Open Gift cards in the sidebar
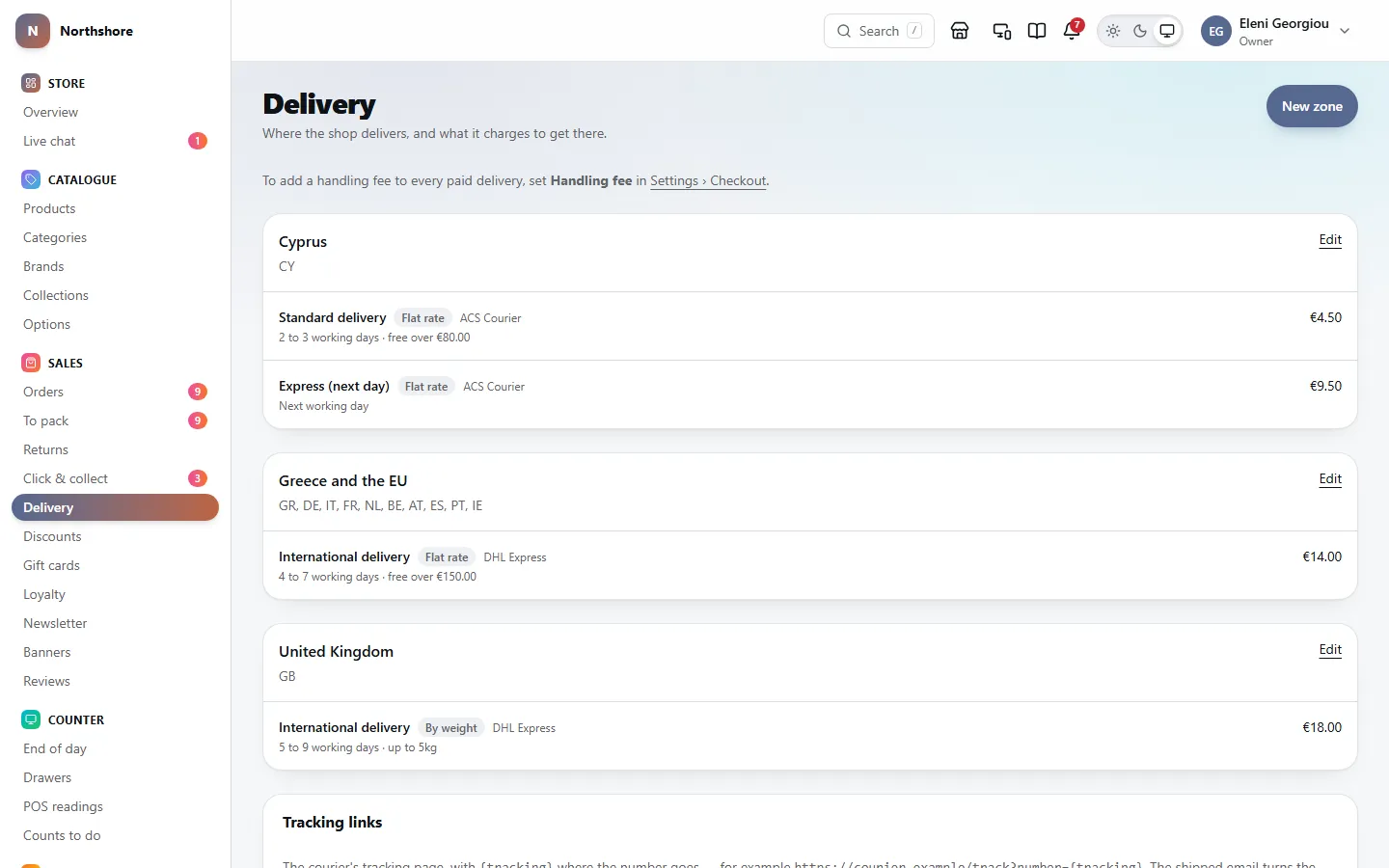 115,565
